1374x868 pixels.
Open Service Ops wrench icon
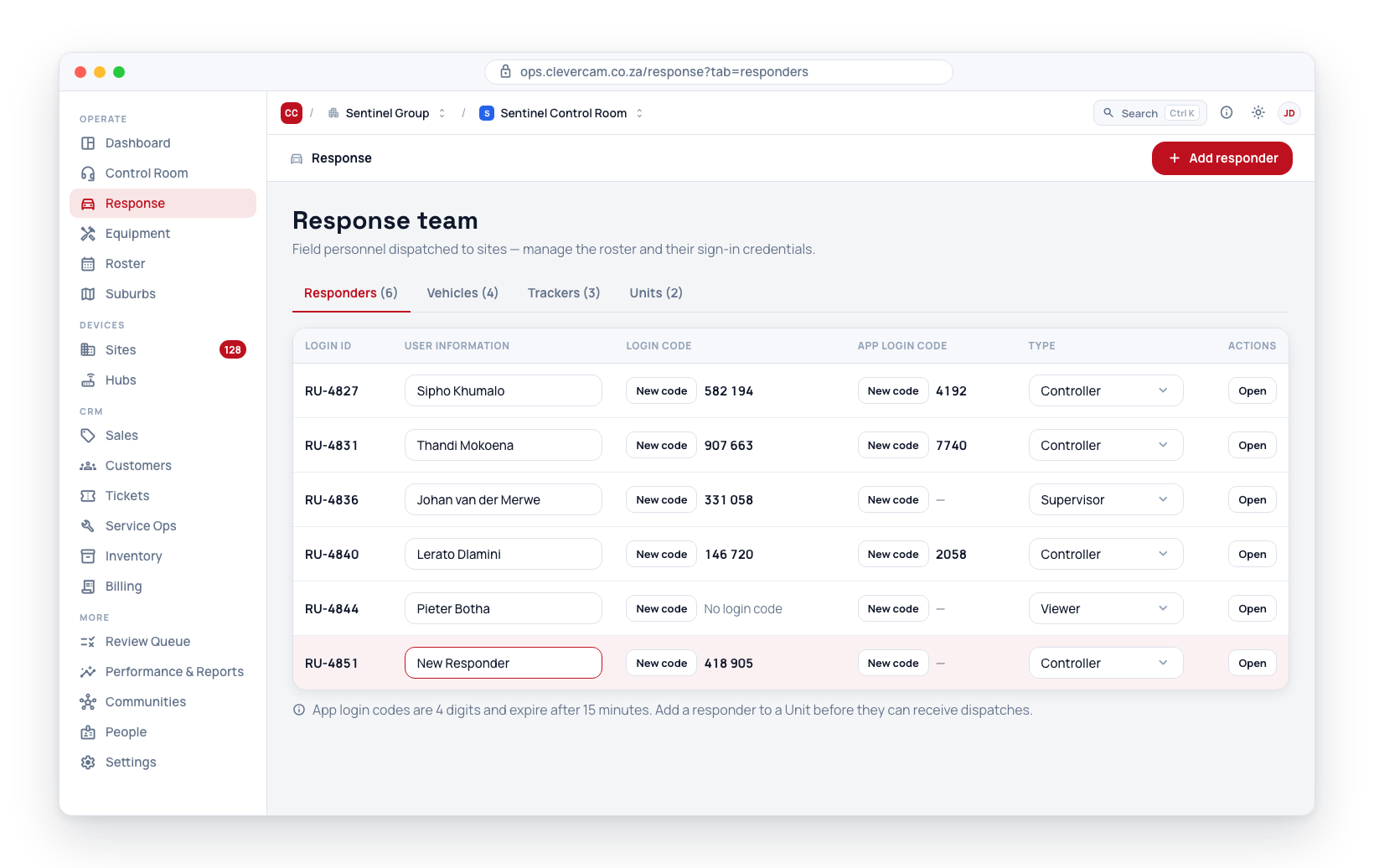click(x=88, y=526)
